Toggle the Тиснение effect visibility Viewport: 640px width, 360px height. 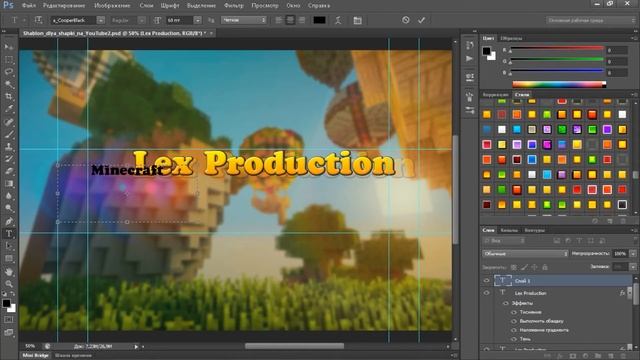[514, 312]
